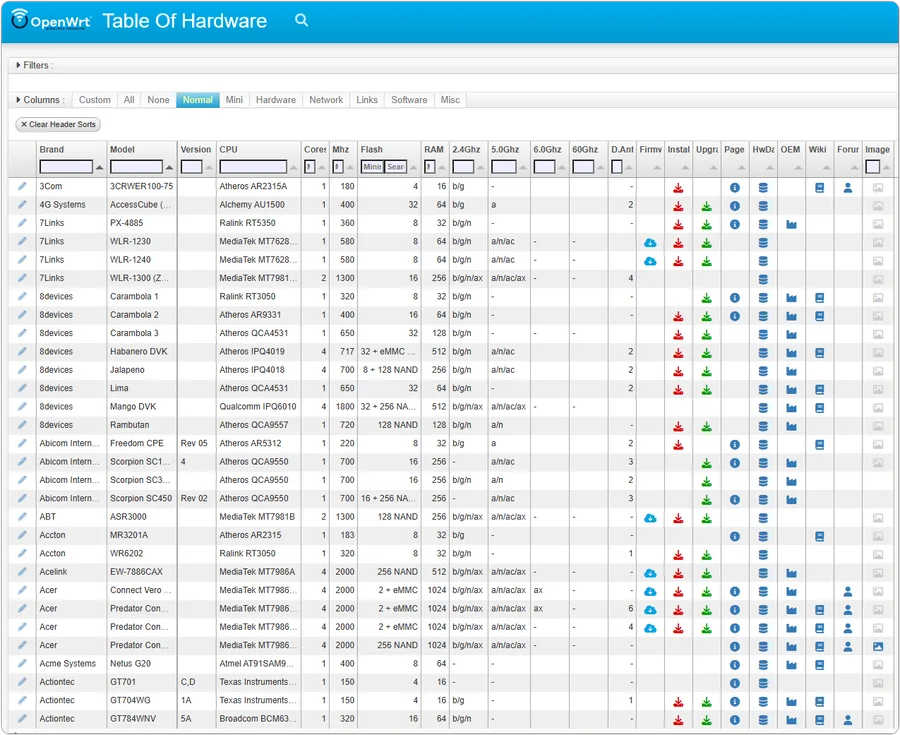Switch to the Hardware columns tab
The image size is (900, 735).
(x=275, y=100)
